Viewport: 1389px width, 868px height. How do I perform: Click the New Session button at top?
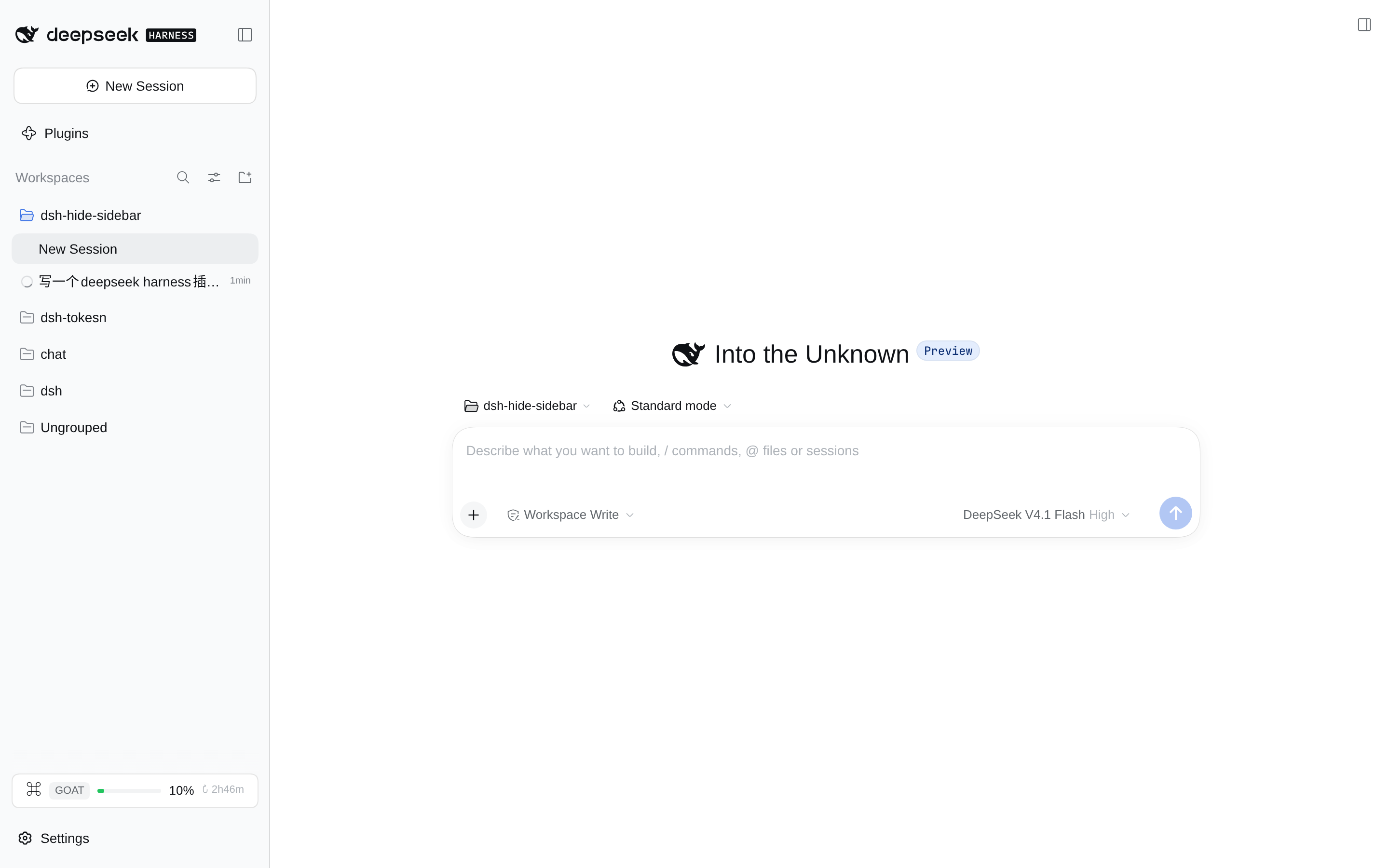(135, 86)
